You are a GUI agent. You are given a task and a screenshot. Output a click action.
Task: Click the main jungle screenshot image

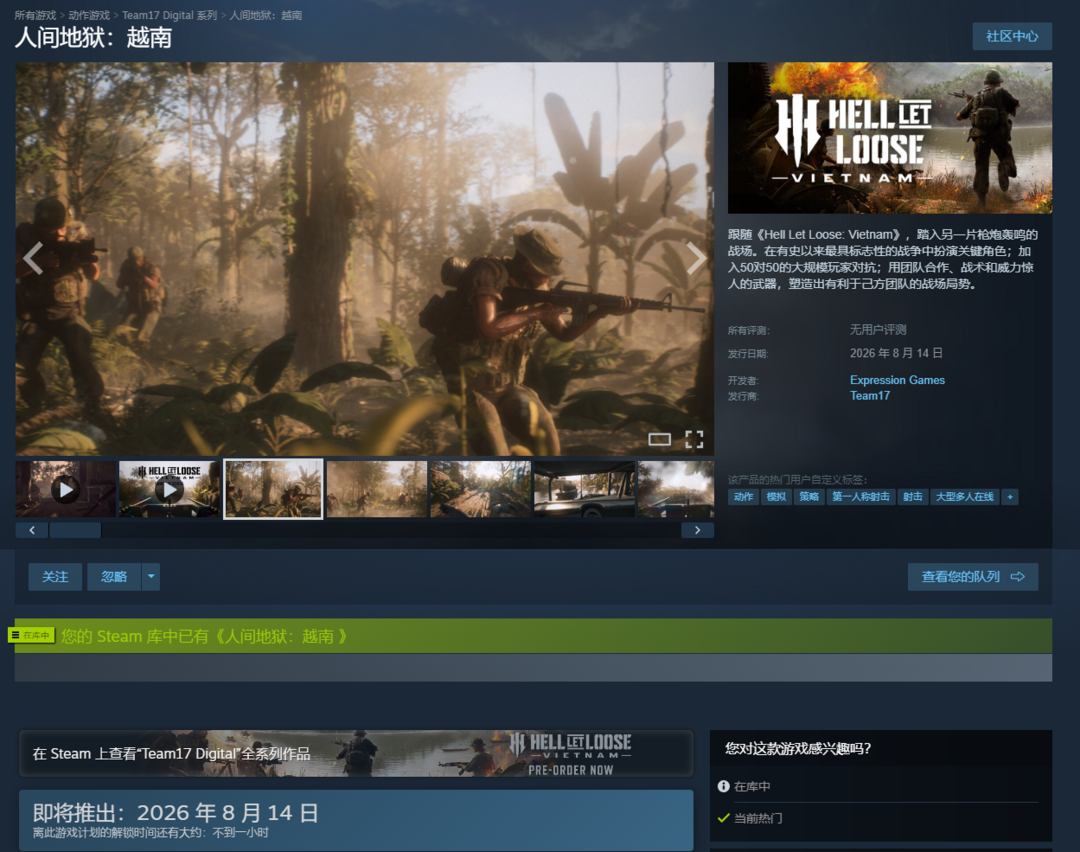point(365,259)
